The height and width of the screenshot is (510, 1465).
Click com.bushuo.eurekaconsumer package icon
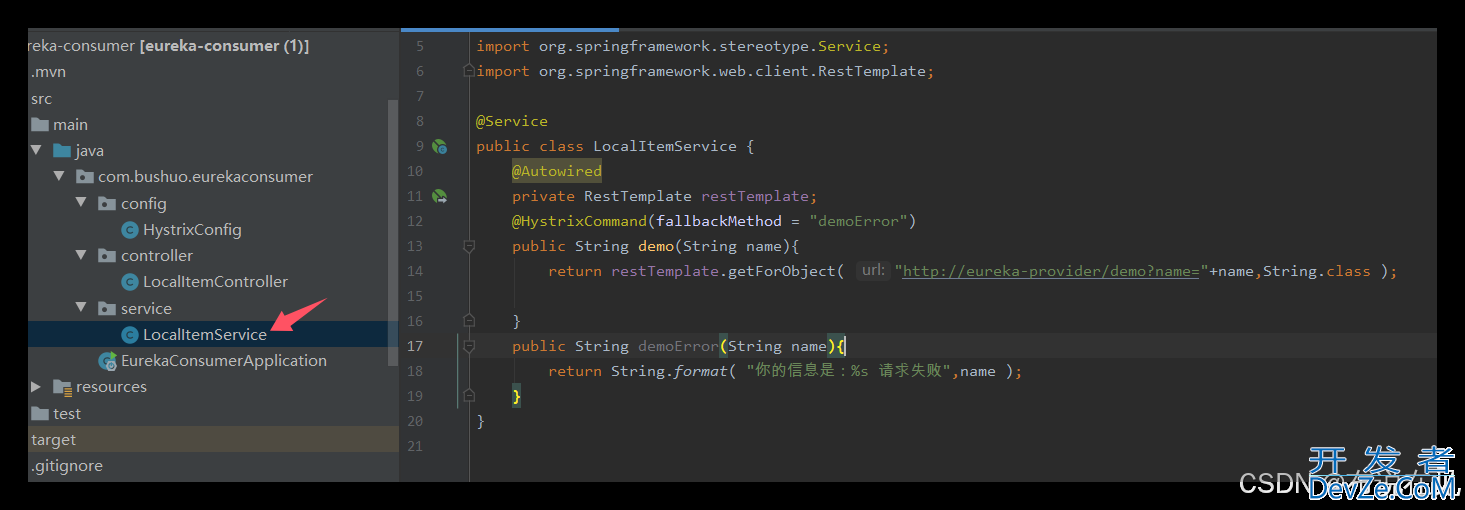pyautogui.click(x=84, y=177)
